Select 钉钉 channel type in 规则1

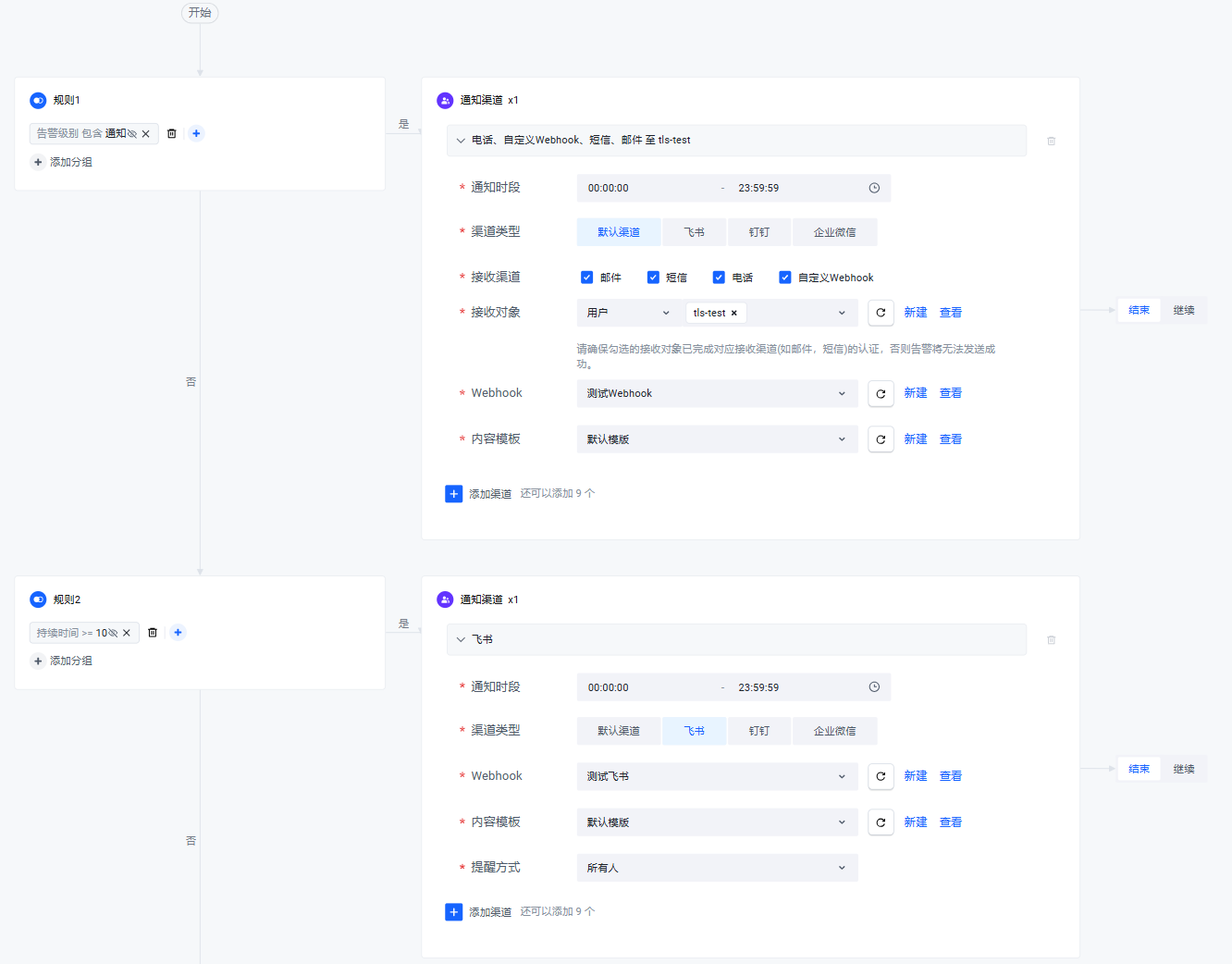[759, 232]
